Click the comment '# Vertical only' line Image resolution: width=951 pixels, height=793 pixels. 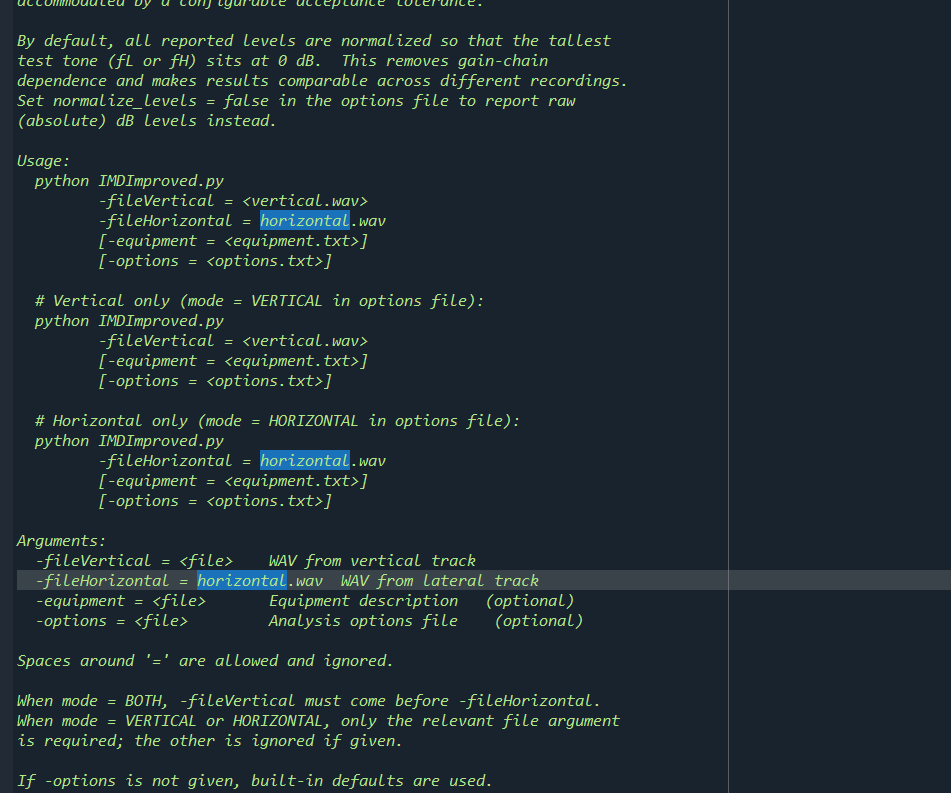[260, 302]
